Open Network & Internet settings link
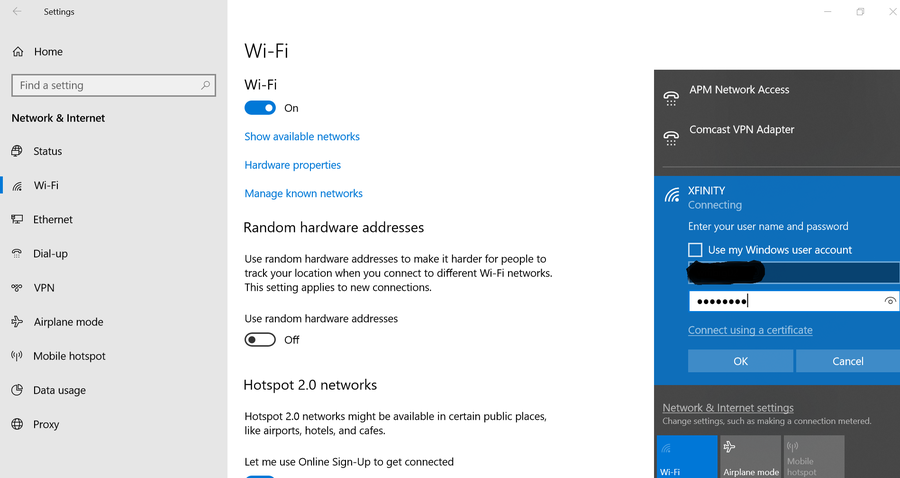 728,407
